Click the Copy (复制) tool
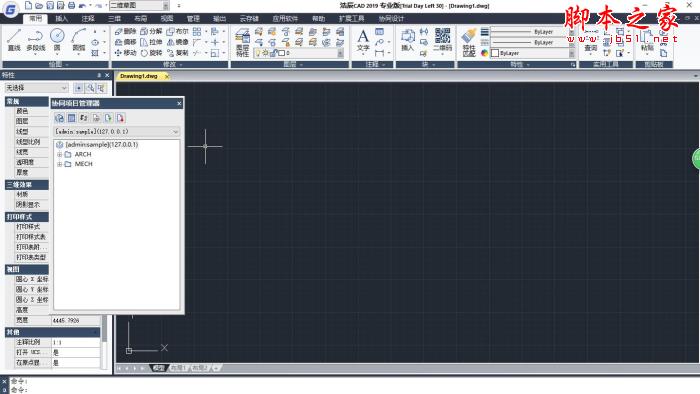 click(178, 53)
